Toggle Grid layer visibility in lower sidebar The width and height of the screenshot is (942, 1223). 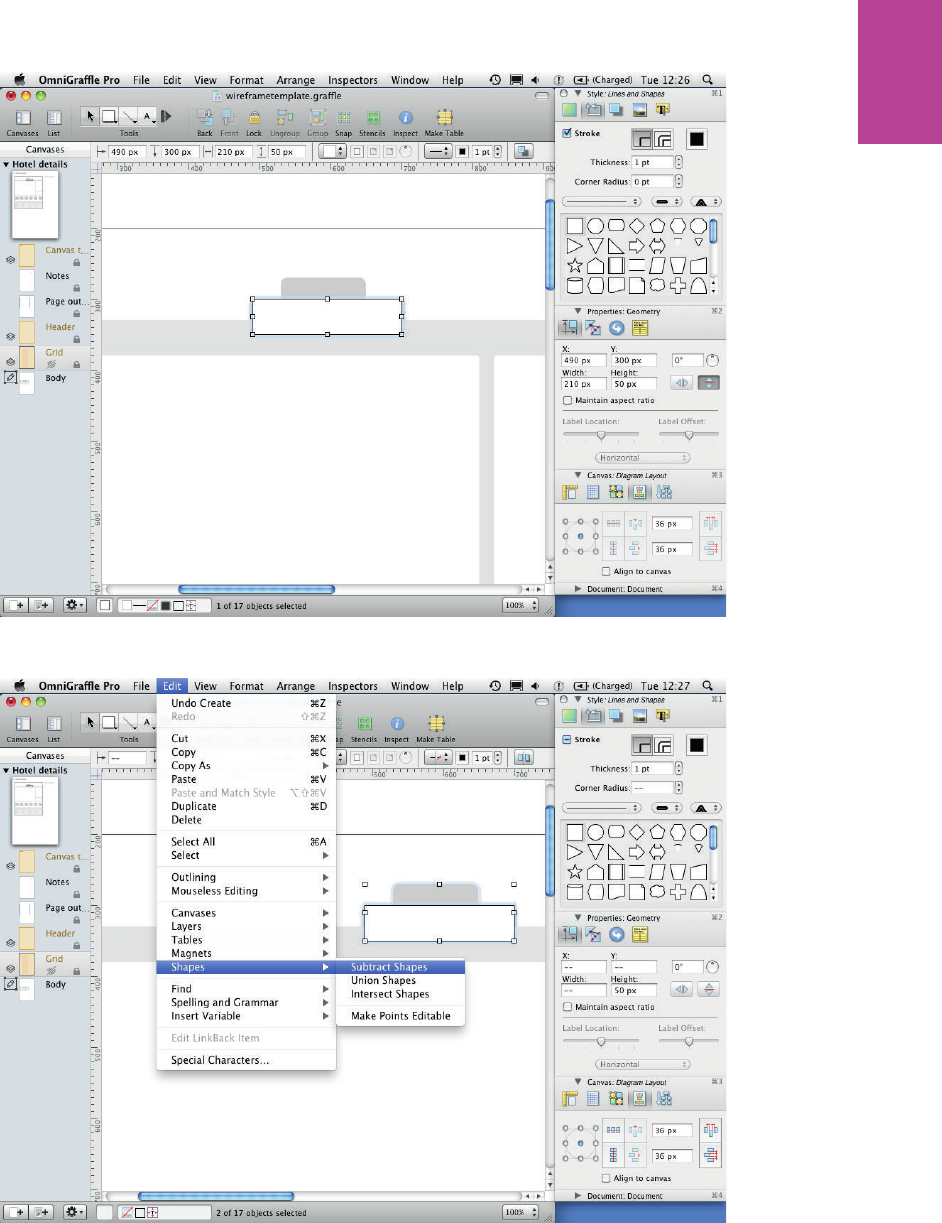coord(10,968)
